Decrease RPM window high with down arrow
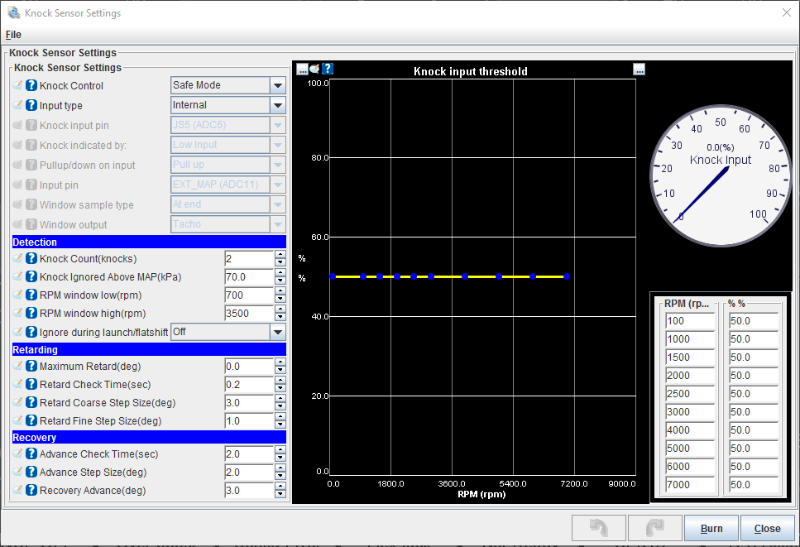800x547 pixels. [x=280, y=317]
